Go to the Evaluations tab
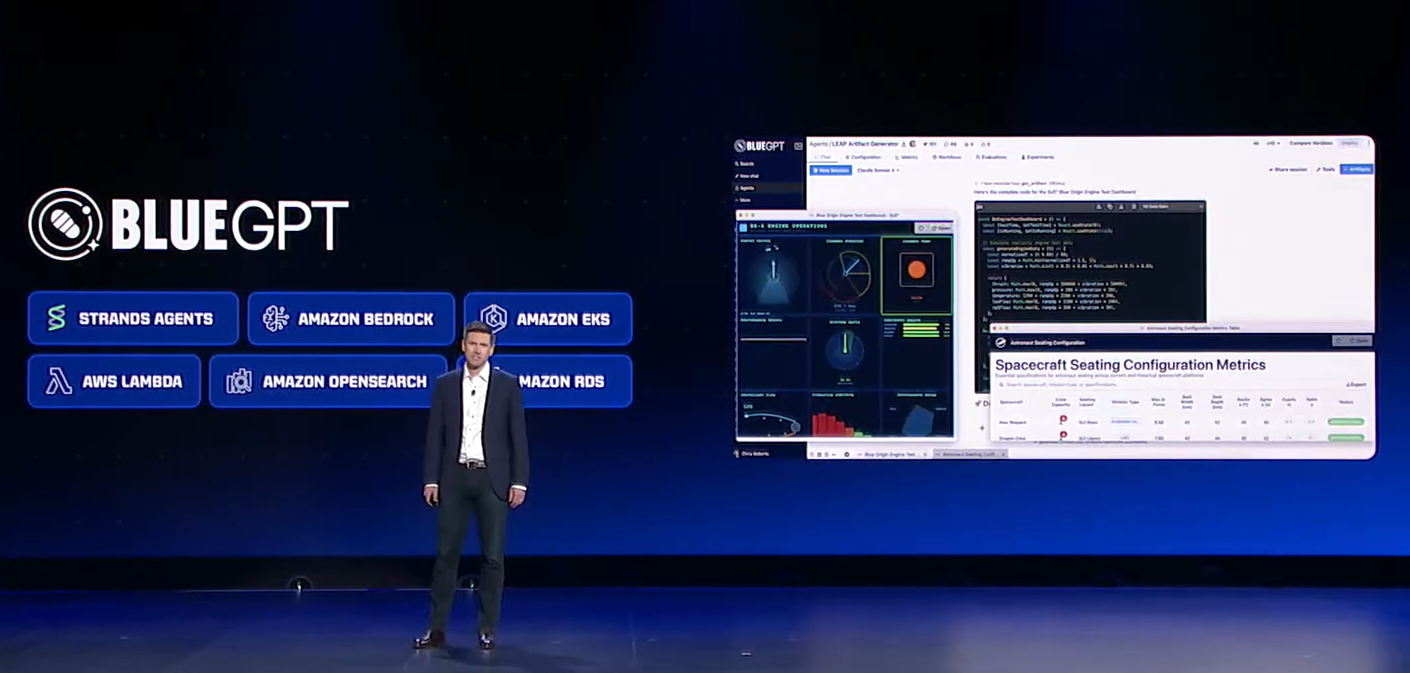 click(x=991, y=157)
